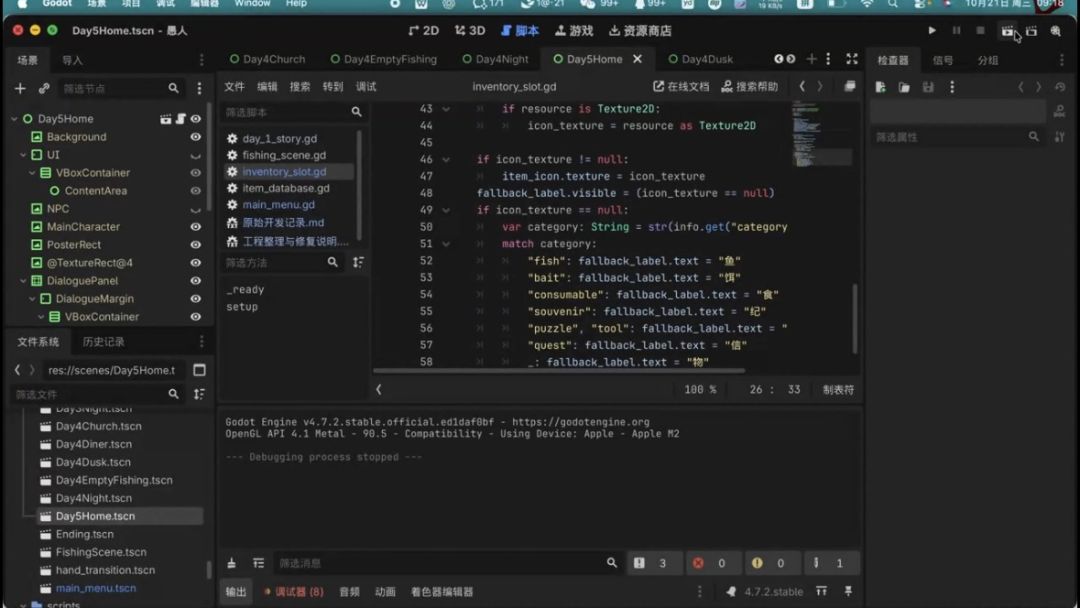
Task: Switch to the 2D workspace
Action: tap(424, 30)
